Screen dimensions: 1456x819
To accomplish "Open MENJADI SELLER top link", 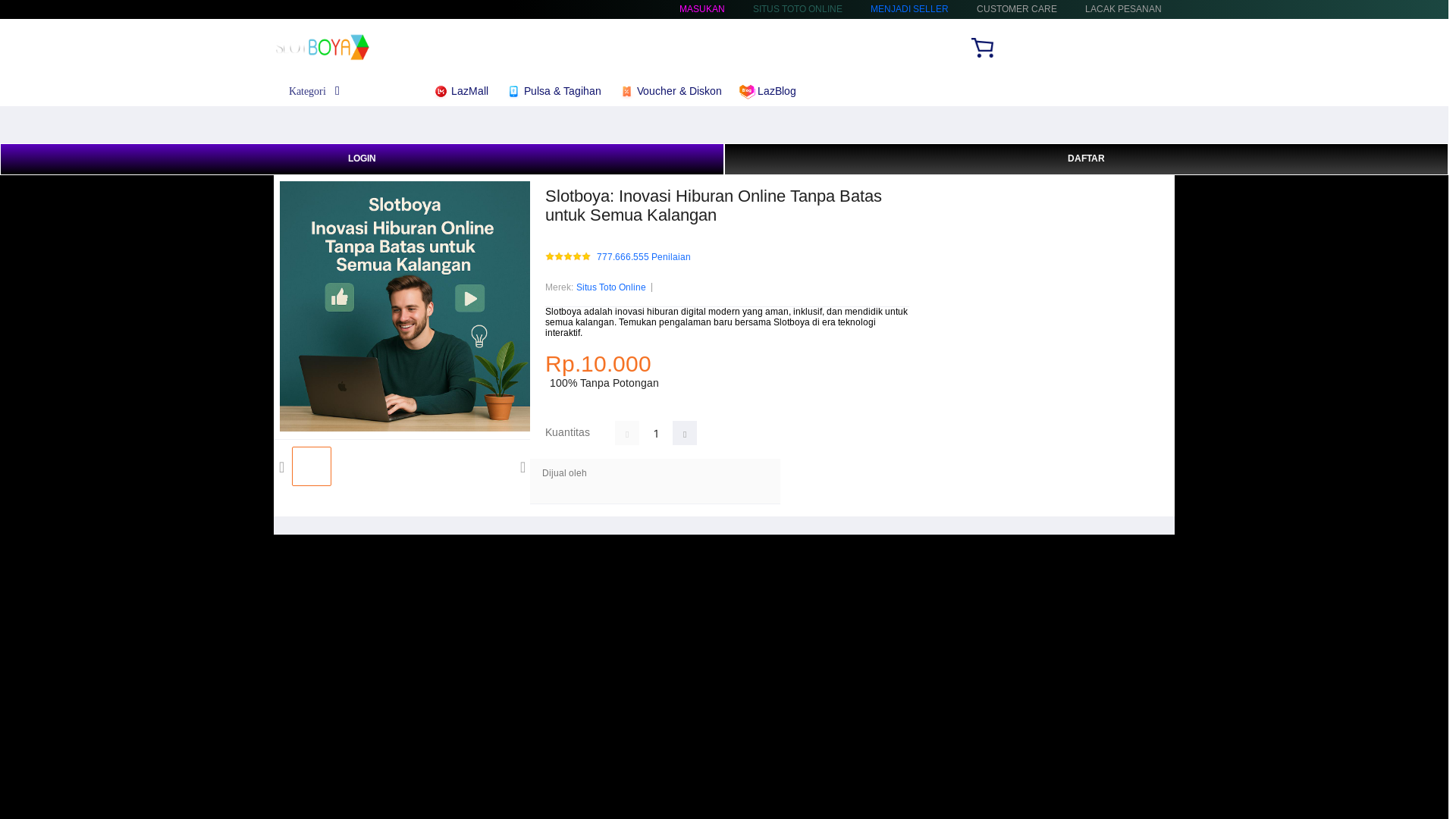I will pos(909,9).
